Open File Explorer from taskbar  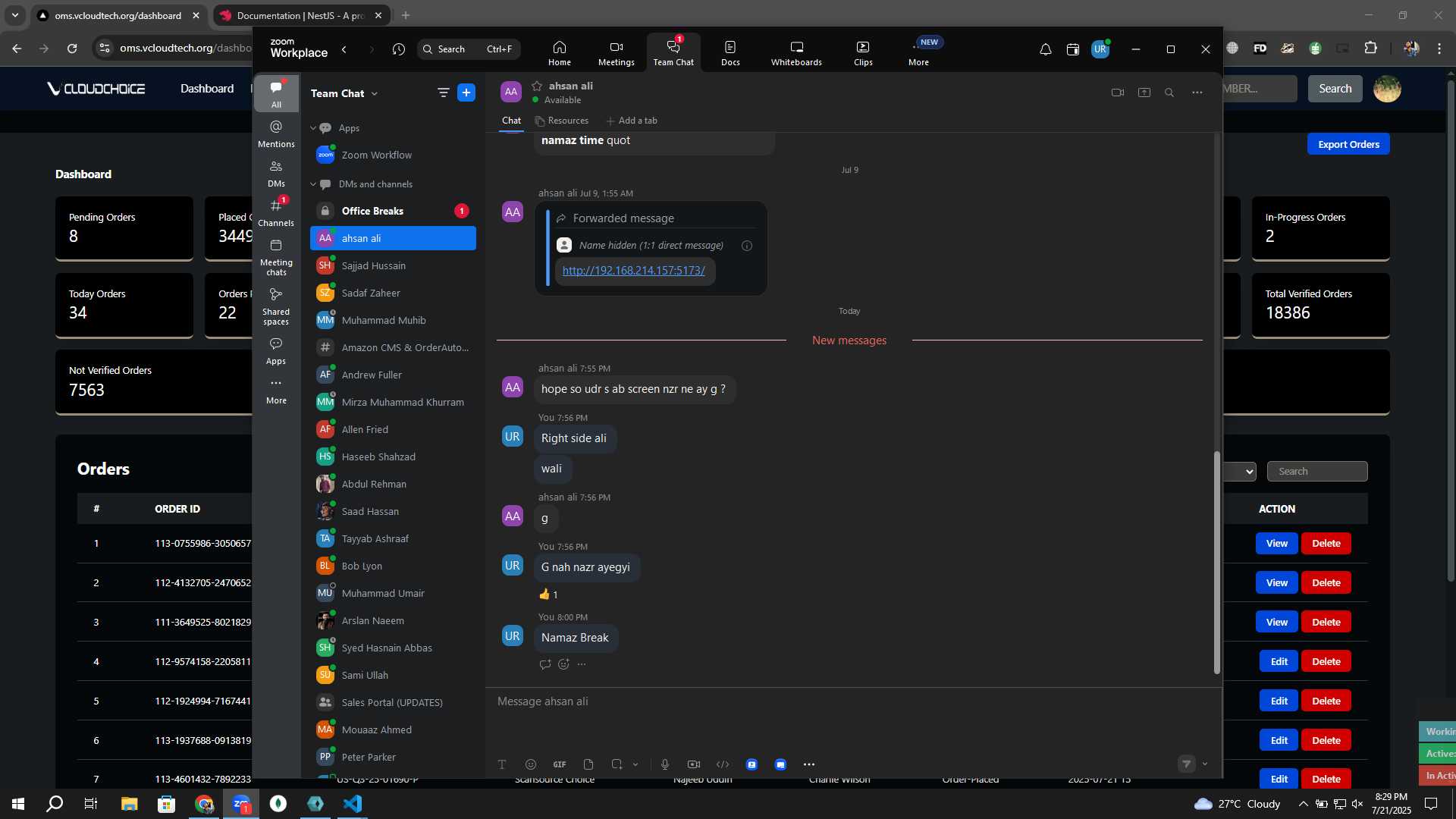coord(129,804)
